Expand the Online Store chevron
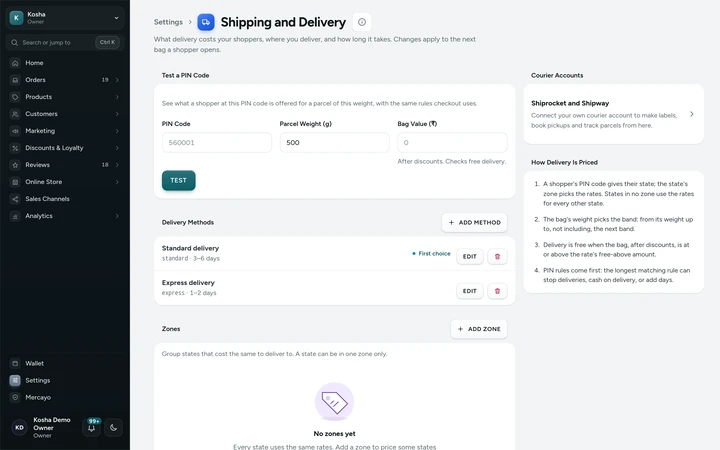 [x=117, y=182]
